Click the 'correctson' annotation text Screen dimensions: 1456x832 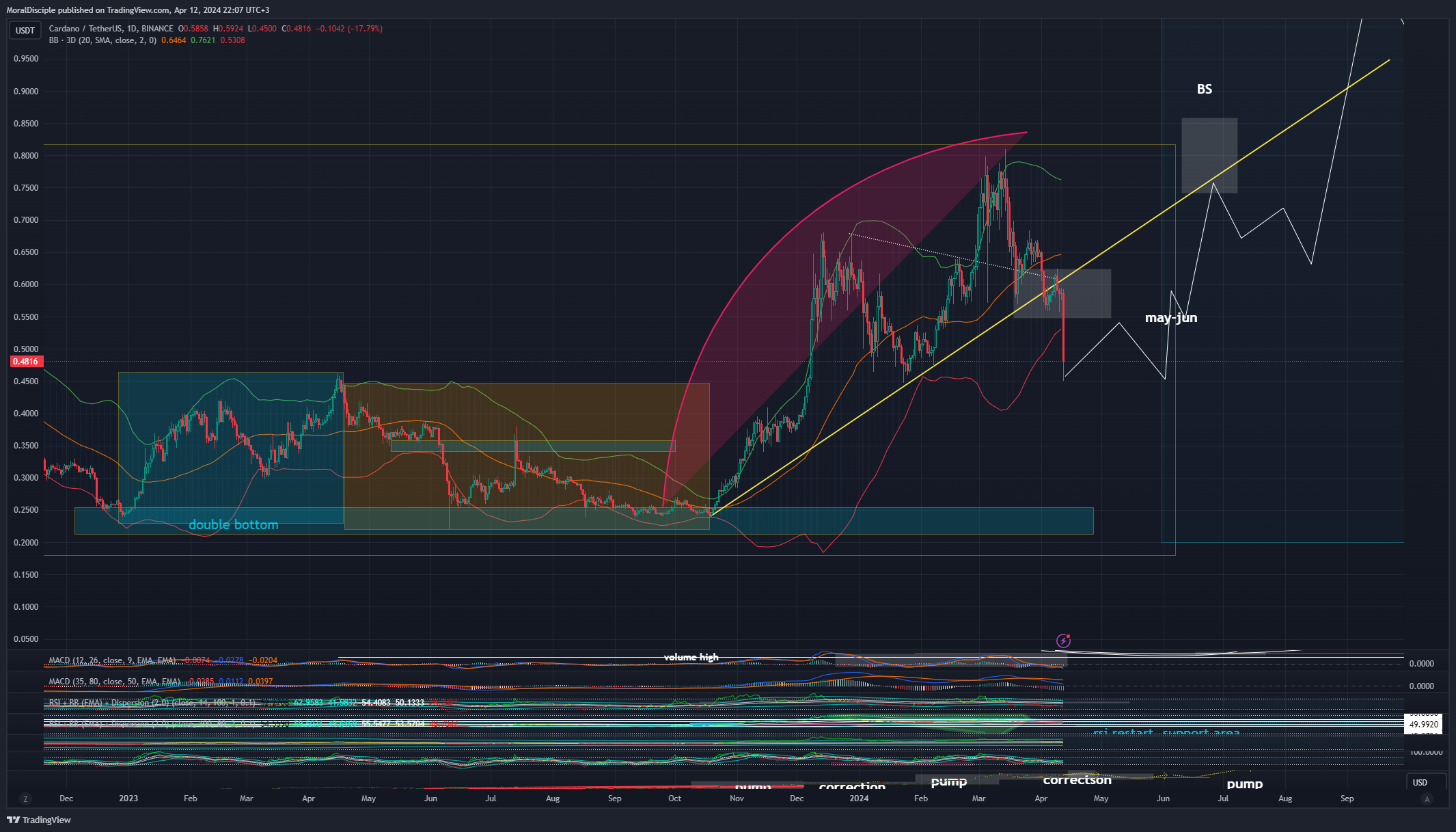coord(1077,780)
